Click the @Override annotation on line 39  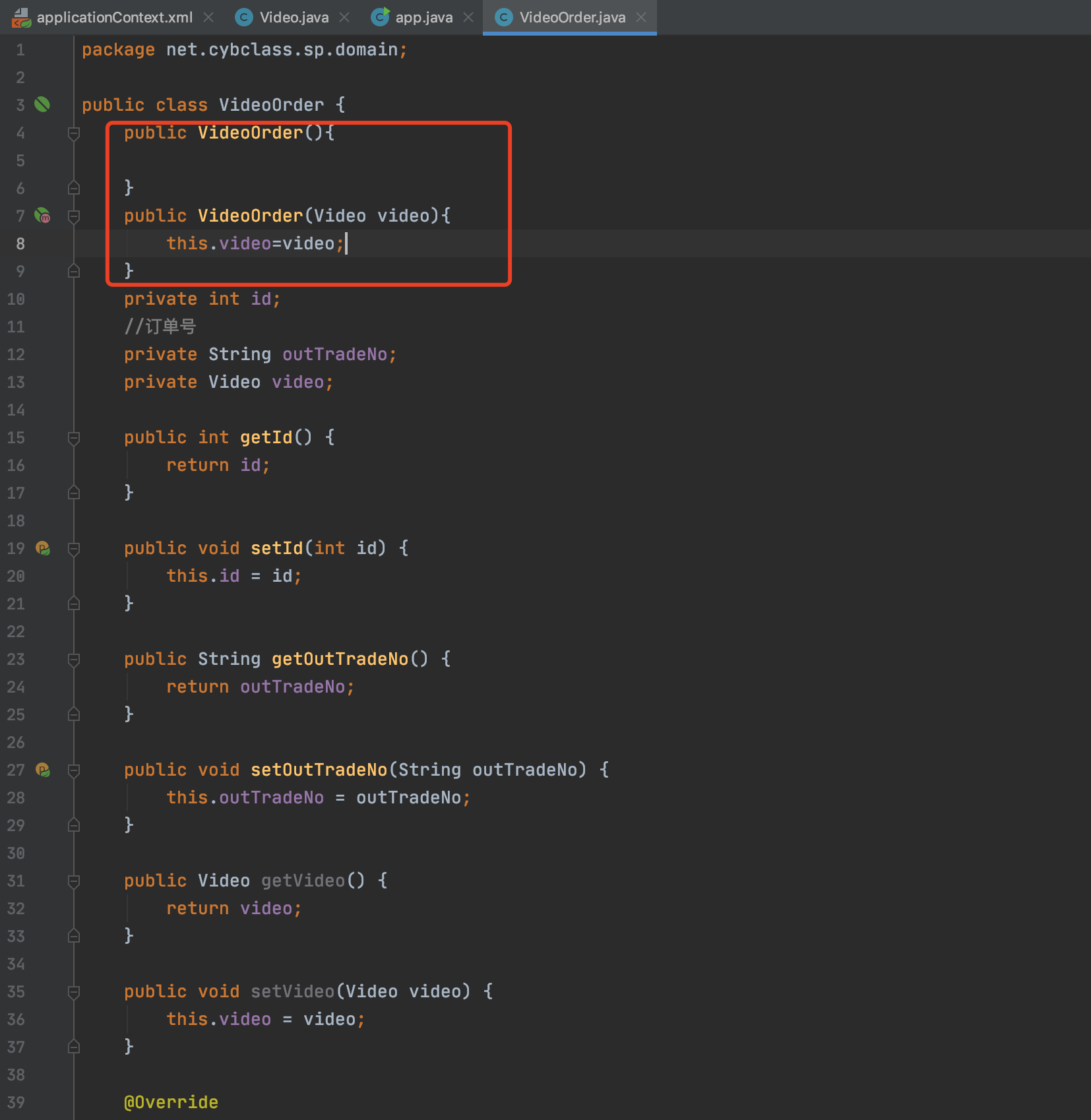click(171, 1102)
